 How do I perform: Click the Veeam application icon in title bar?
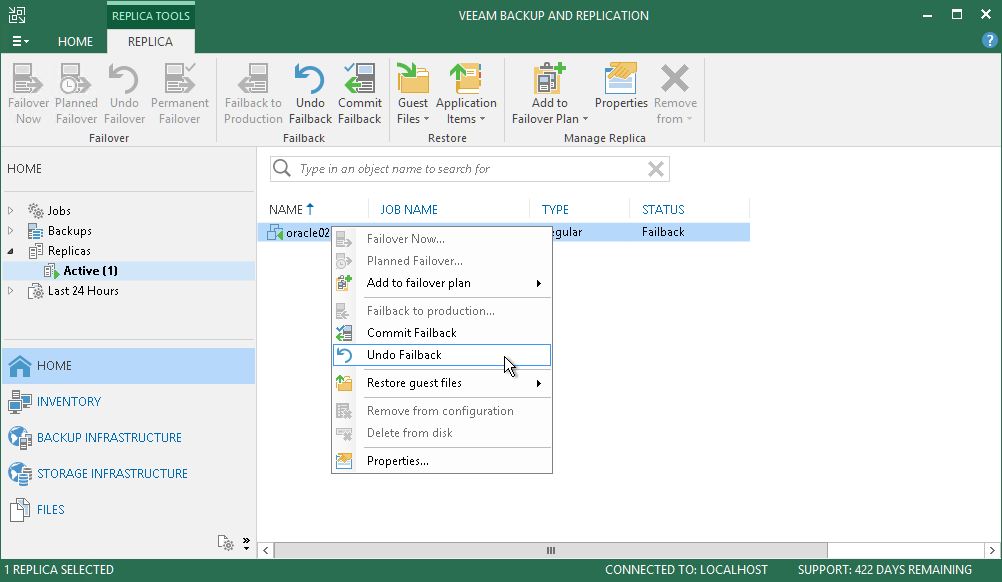(17, 15)
